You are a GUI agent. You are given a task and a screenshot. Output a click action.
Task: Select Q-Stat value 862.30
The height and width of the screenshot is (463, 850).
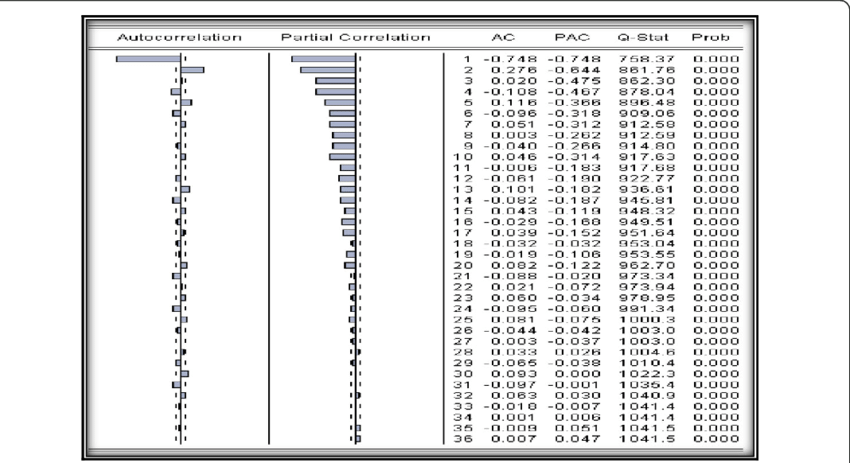[647, 81]
